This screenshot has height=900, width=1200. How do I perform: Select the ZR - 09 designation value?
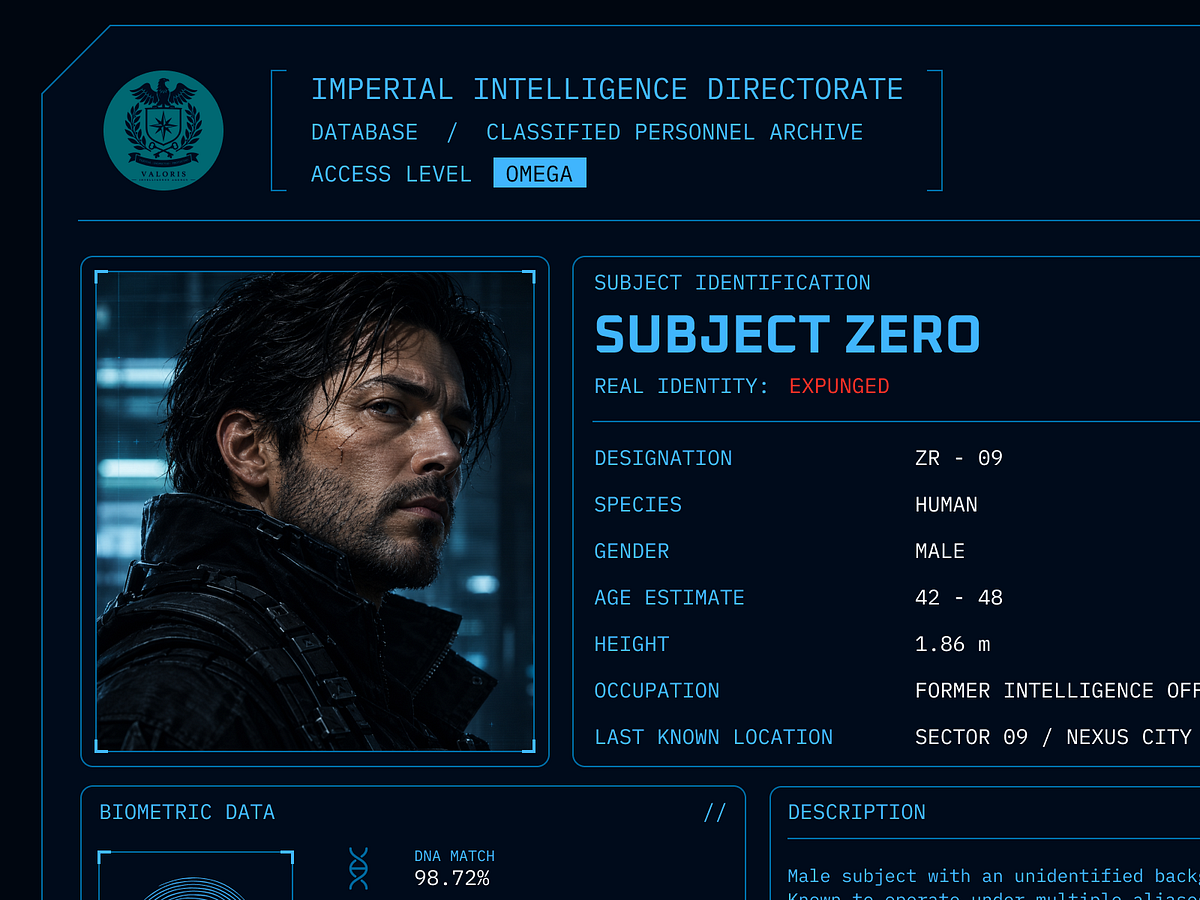point(958,458)
